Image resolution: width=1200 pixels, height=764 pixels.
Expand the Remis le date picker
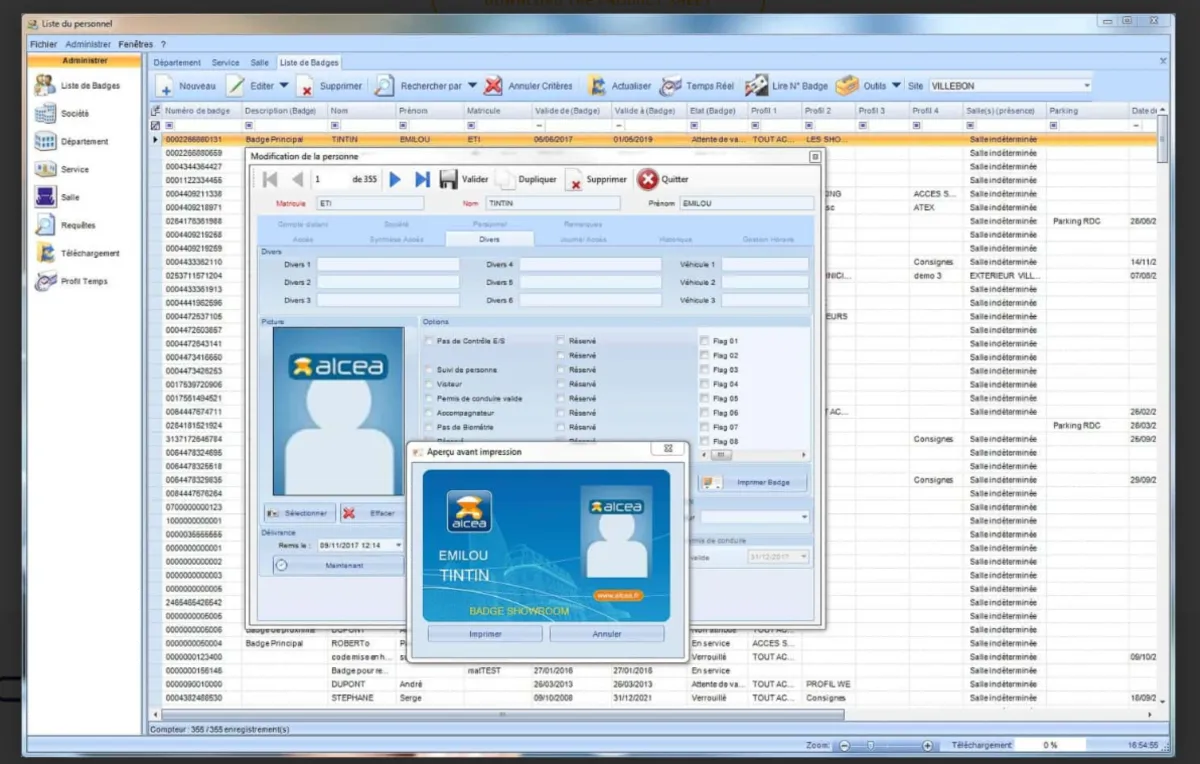pos(398,546)
